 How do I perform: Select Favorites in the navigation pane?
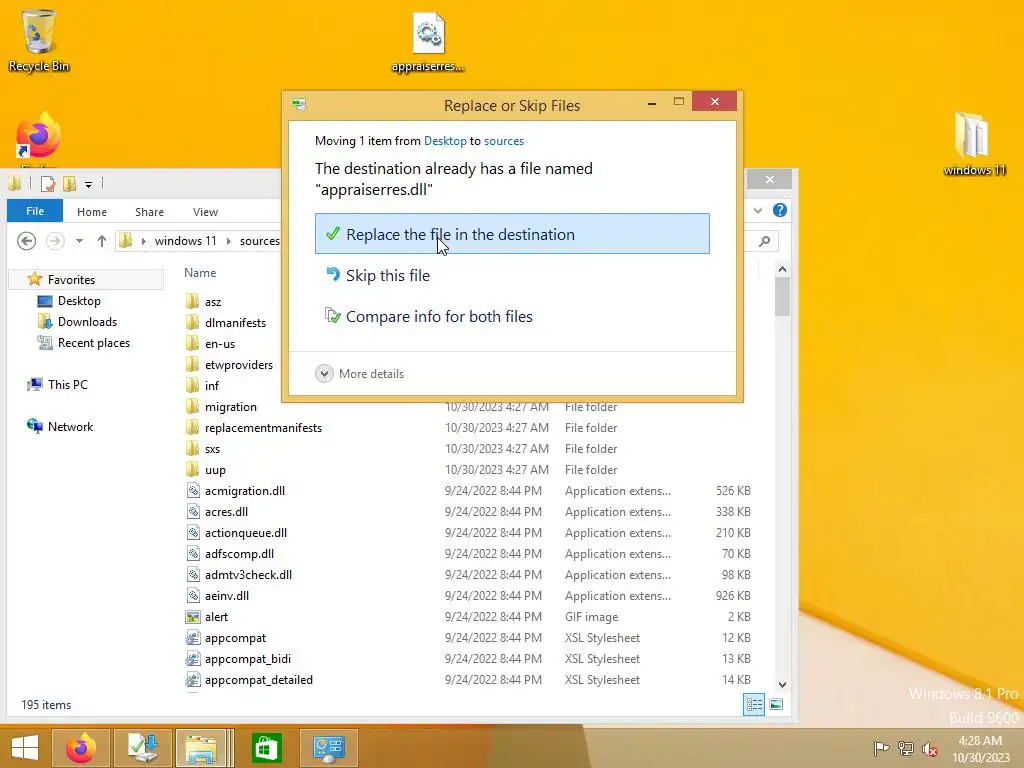[71, 280]
